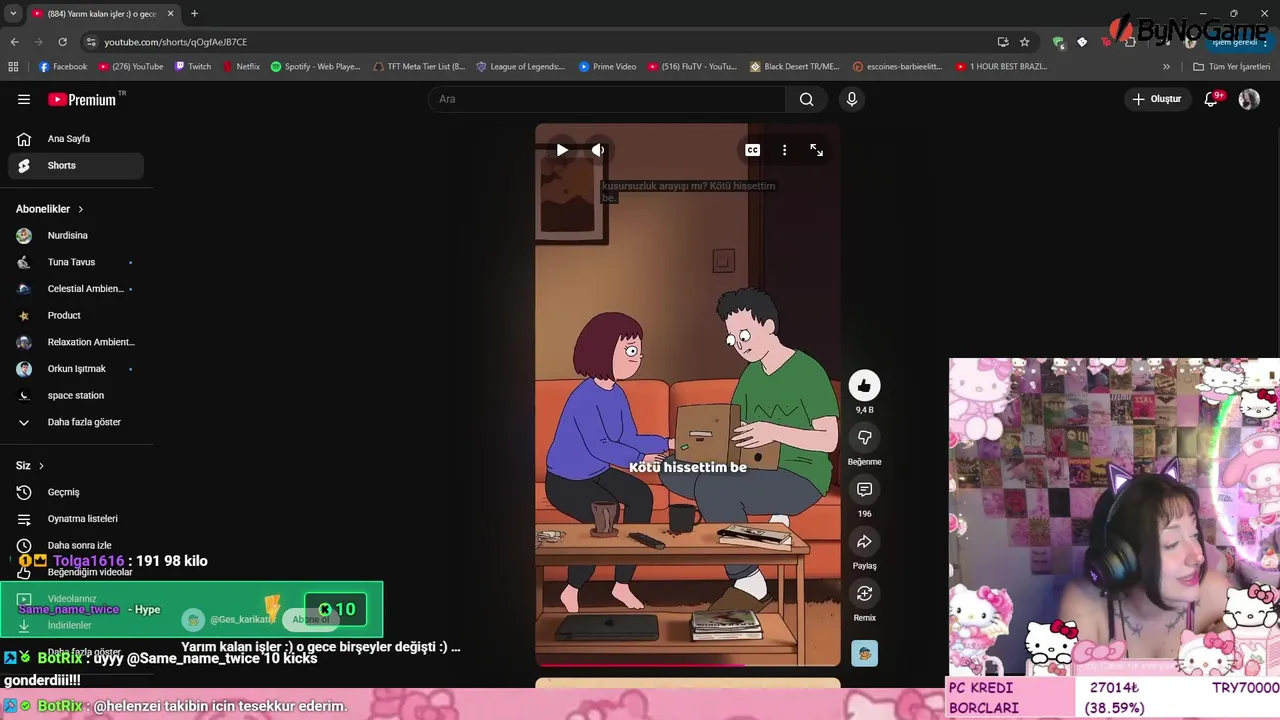
Task: Open the browser apps grid icon
Action: coord(13,67)
